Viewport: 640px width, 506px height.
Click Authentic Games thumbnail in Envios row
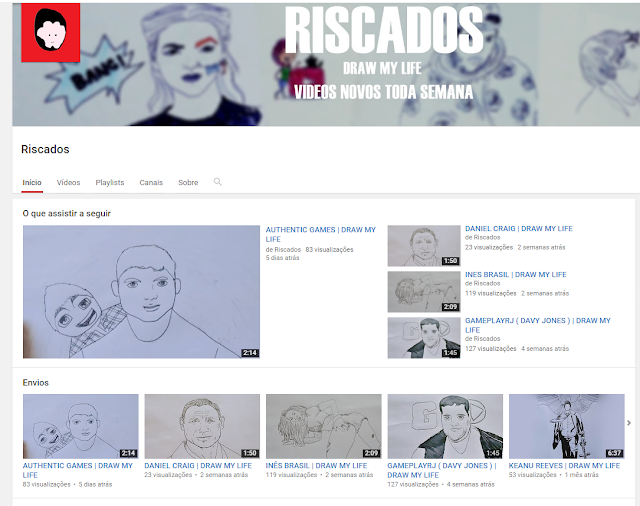click(80, 426)
